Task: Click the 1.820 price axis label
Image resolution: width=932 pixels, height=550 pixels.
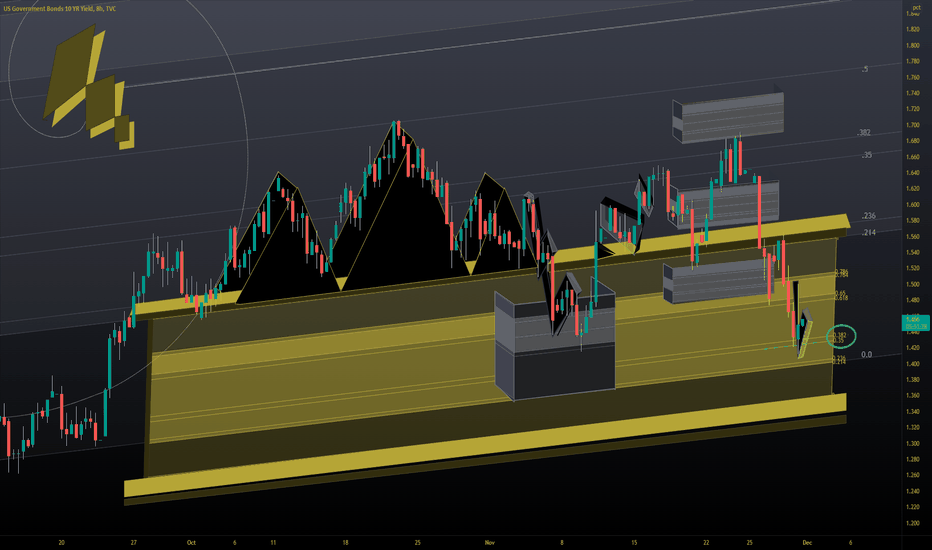Action: [912, 29]
